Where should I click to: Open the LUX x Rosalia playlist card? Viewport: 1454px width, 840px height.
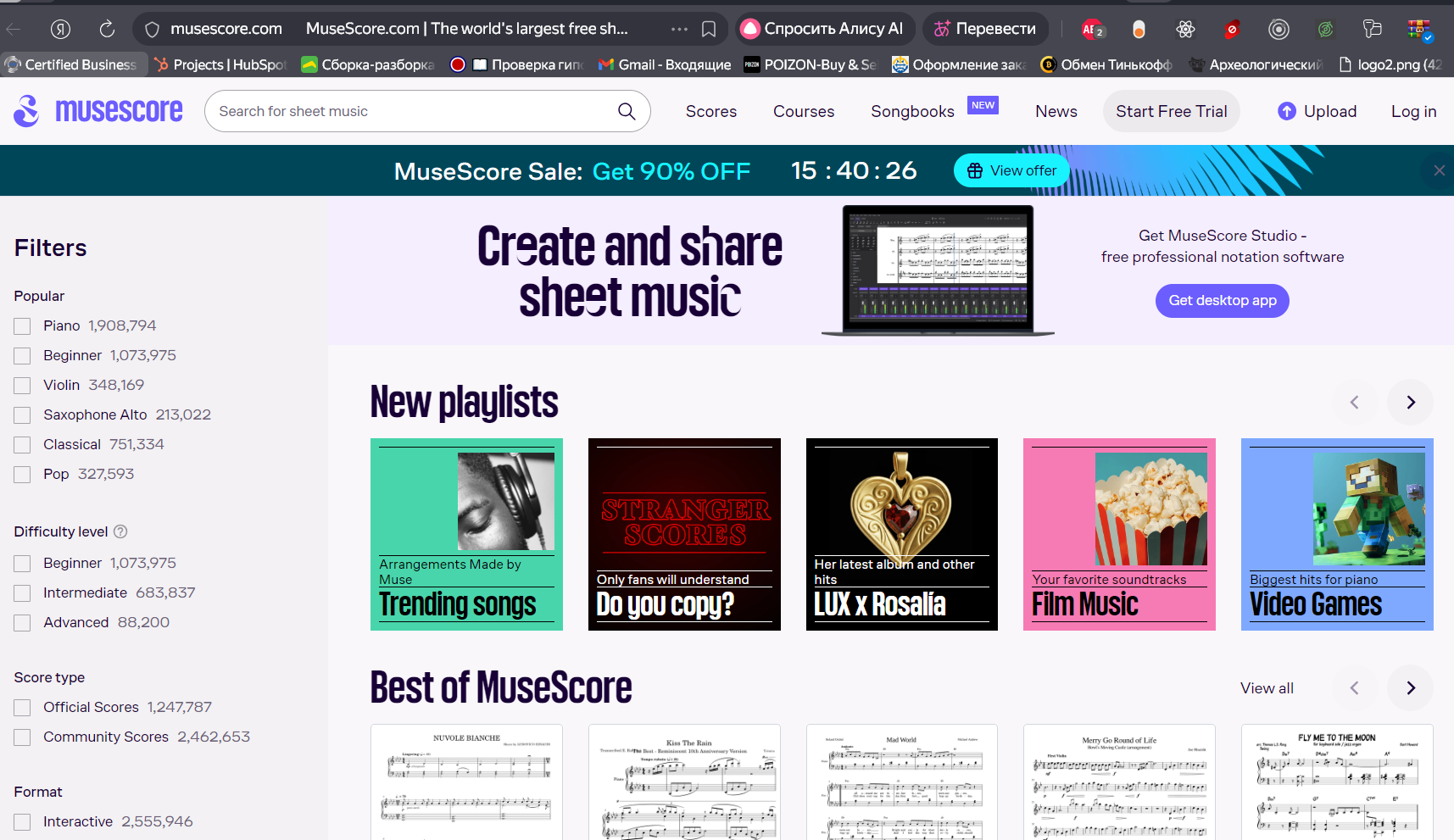[902, 534]
